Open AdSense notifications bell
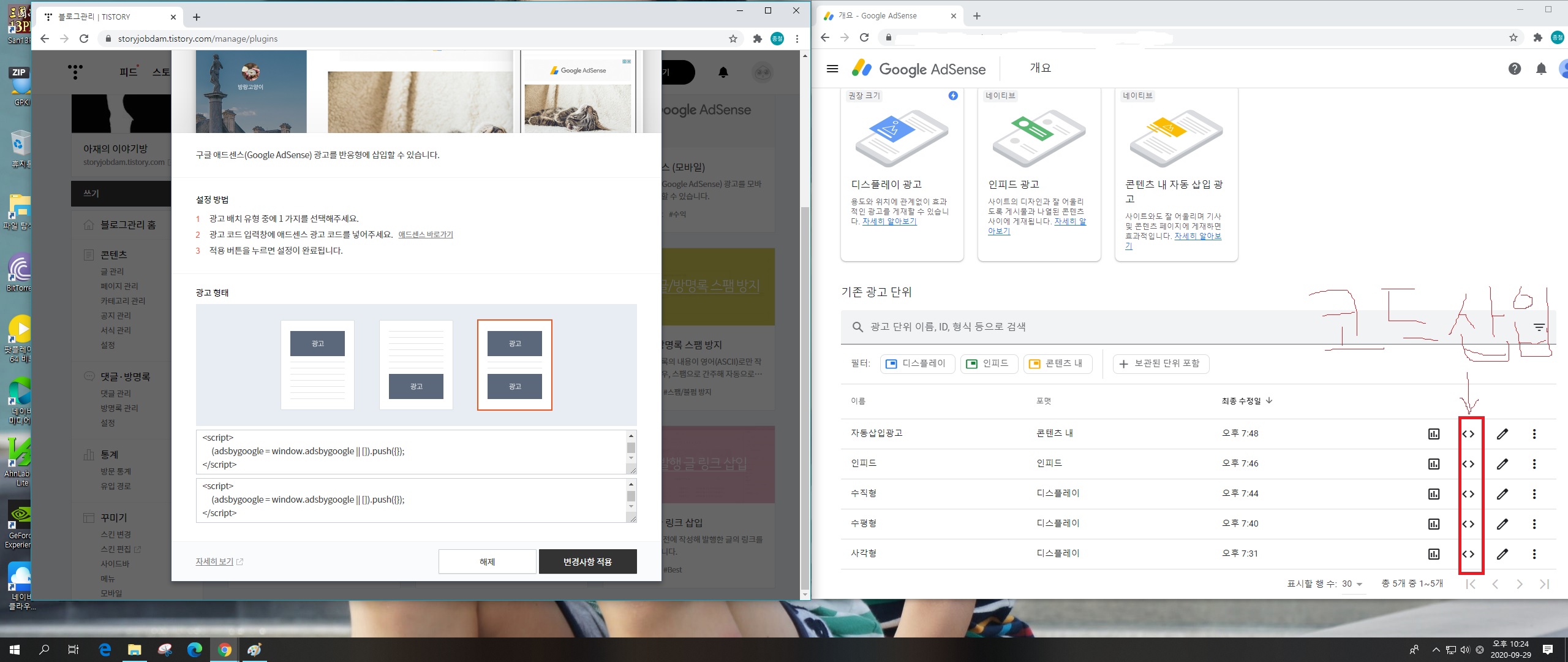The width and height of the screenshot is (1568, 662). 1542,69
